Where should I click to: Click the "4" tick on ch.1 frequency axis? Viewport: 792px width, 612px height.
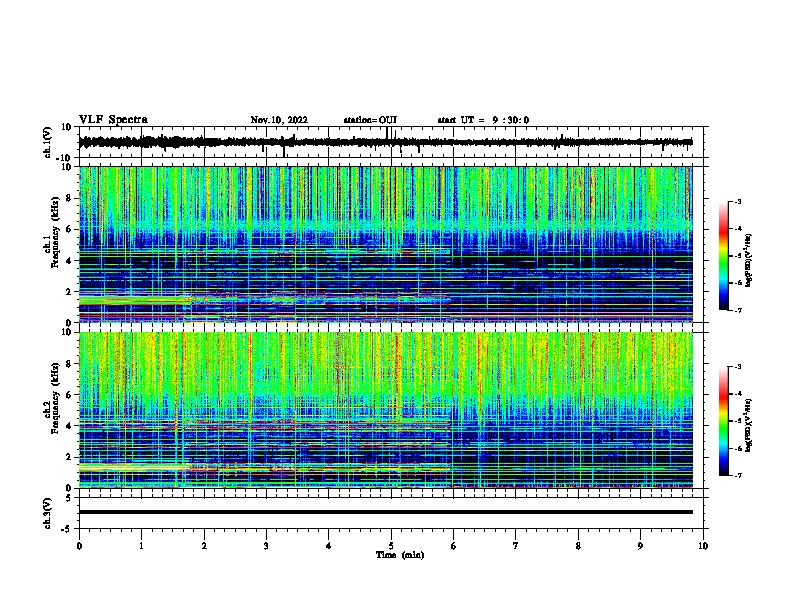point(70,261)
